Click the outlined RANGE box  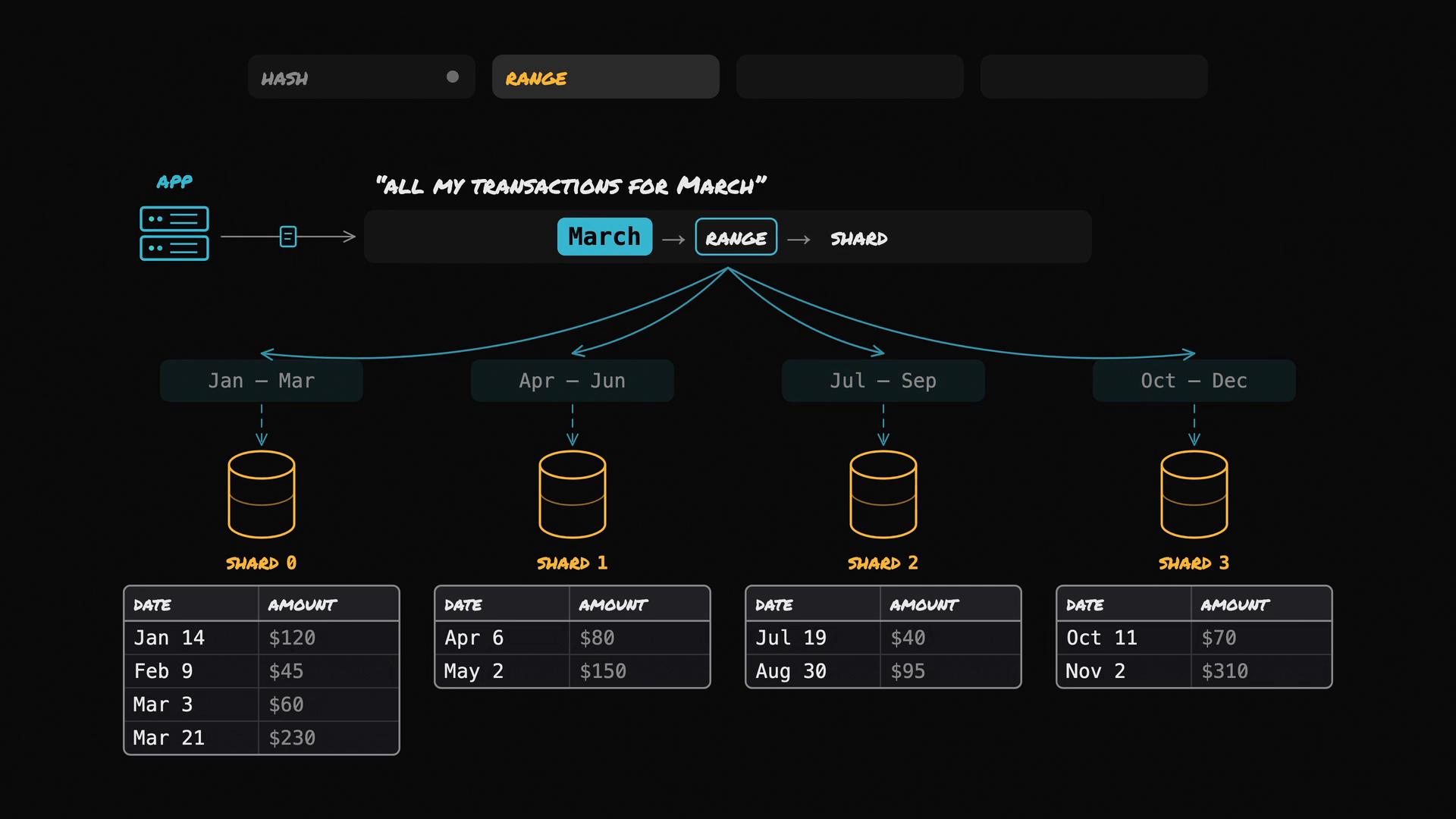(736, 237)
